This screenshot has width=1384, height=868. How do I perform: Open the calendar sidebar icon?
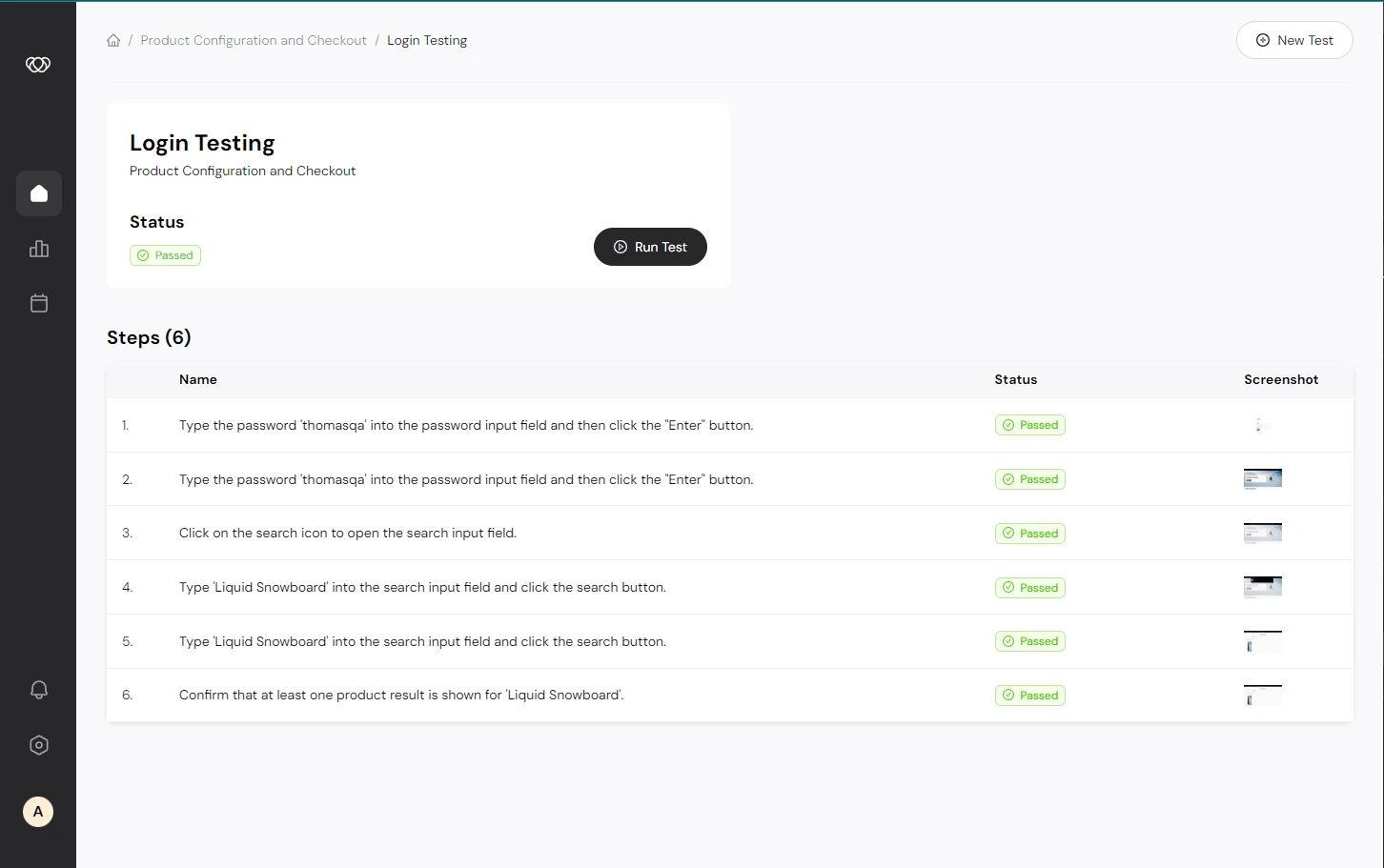tap(39, 303)
